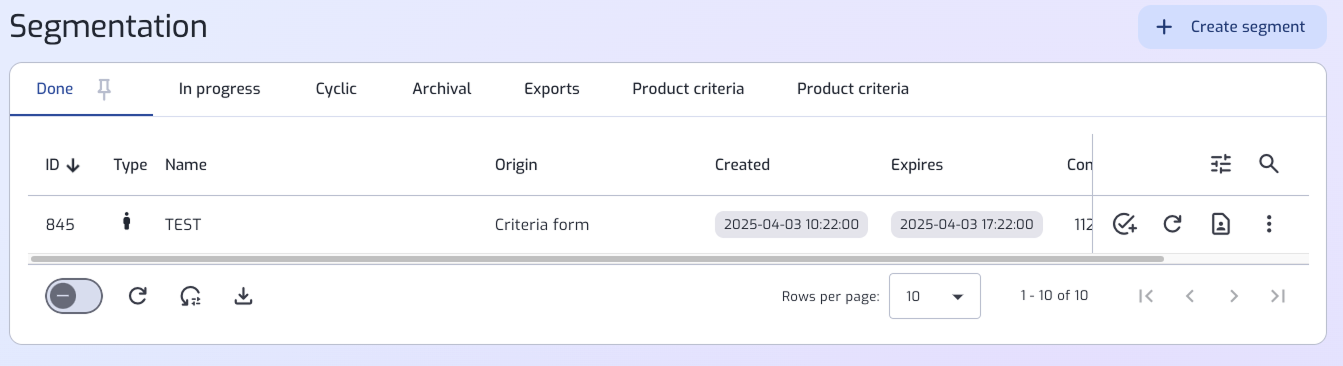
Task: Open the Archival tab
Action: pyautogui.click(x=441, y=89)
